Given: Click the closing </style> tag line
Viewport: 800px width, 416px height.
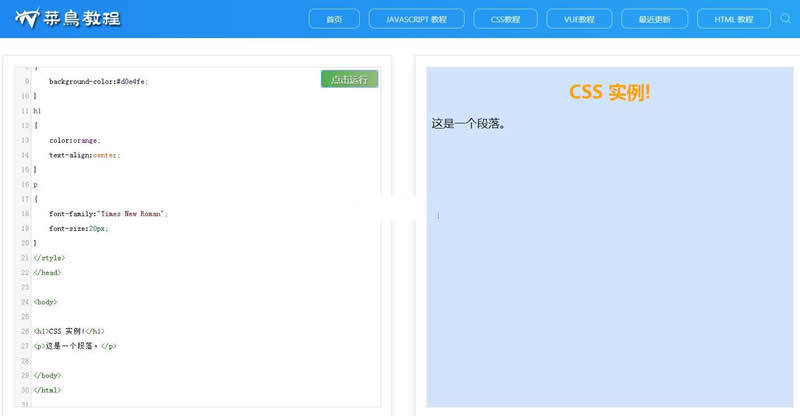Looking at the screenshot, I should tap(49, 258).
